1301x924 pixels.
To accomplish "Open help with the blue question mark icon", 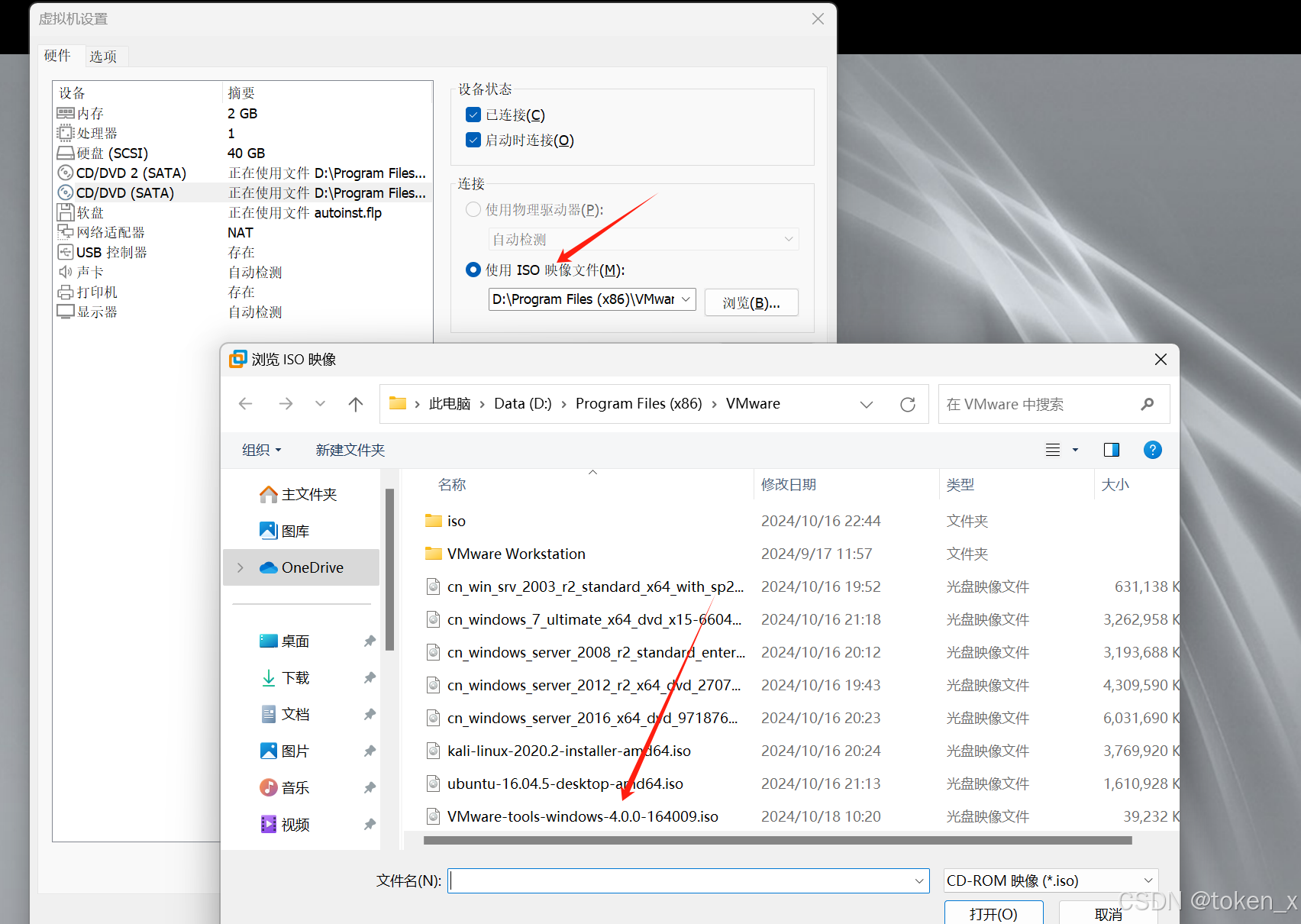I will pyautogui.click(x=1152, y=450).
